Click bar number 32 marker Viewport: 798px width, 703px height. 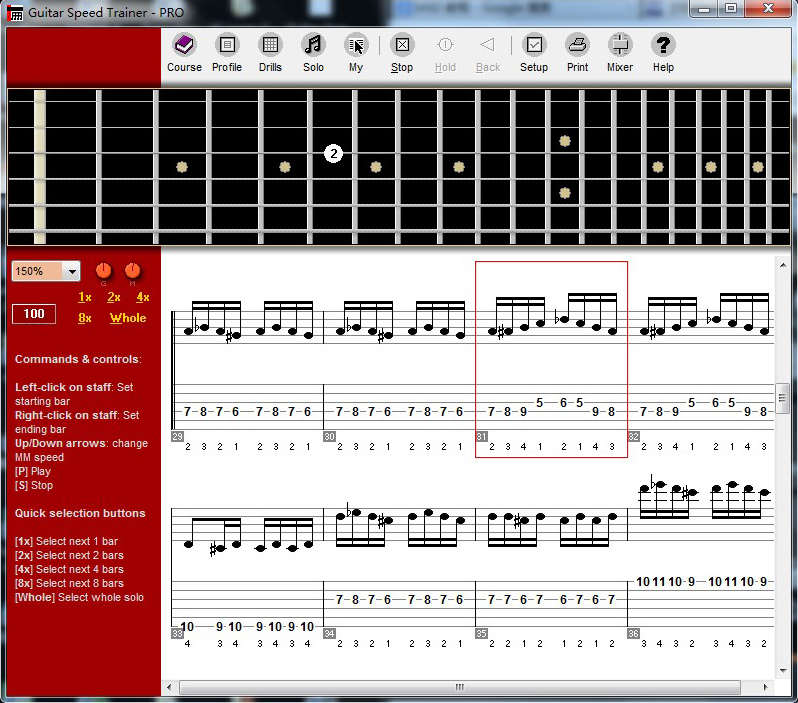click(634, 436)
